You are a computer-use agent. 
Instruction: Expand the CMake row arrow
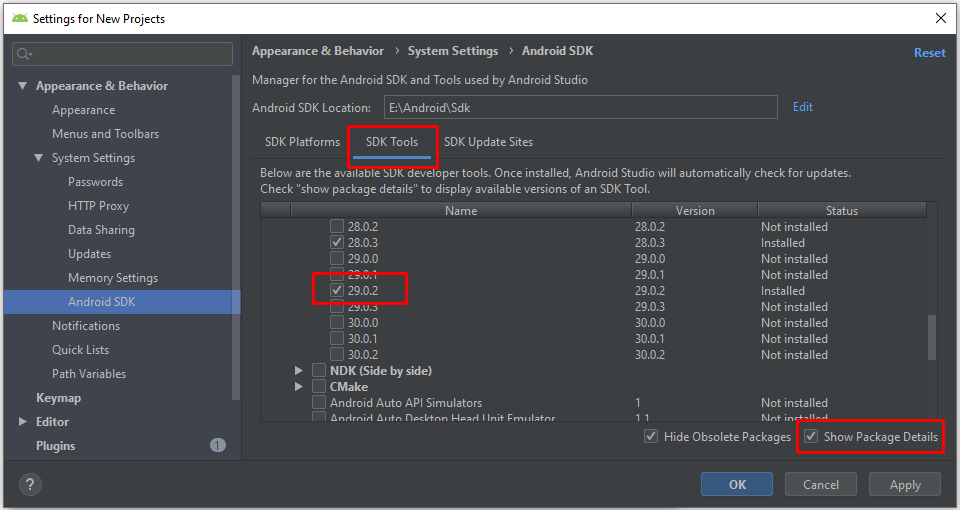(299, 386)
